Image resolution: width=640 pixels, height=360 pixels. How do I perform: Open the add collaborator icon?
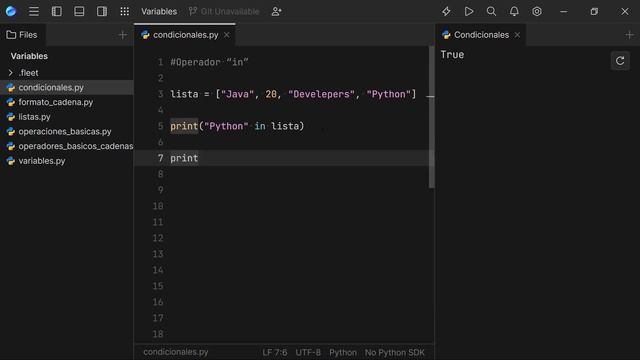click(x=276, y=11)
